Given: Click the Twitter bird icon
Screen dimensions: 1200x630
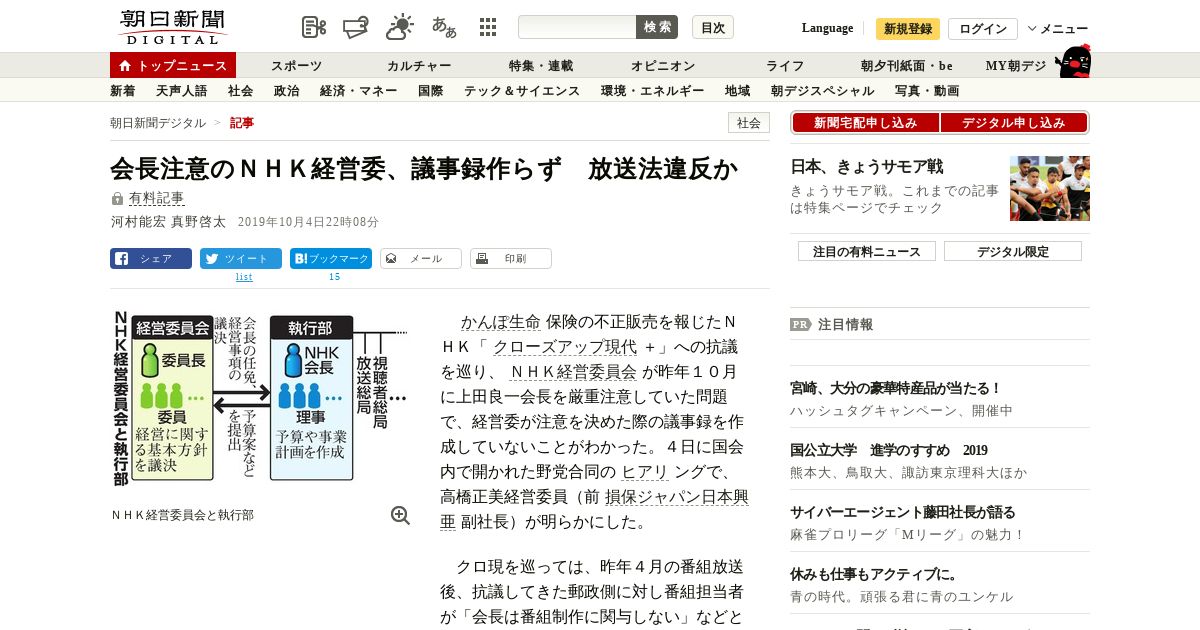Looking at the screenshot, I should tap(211, 258).
